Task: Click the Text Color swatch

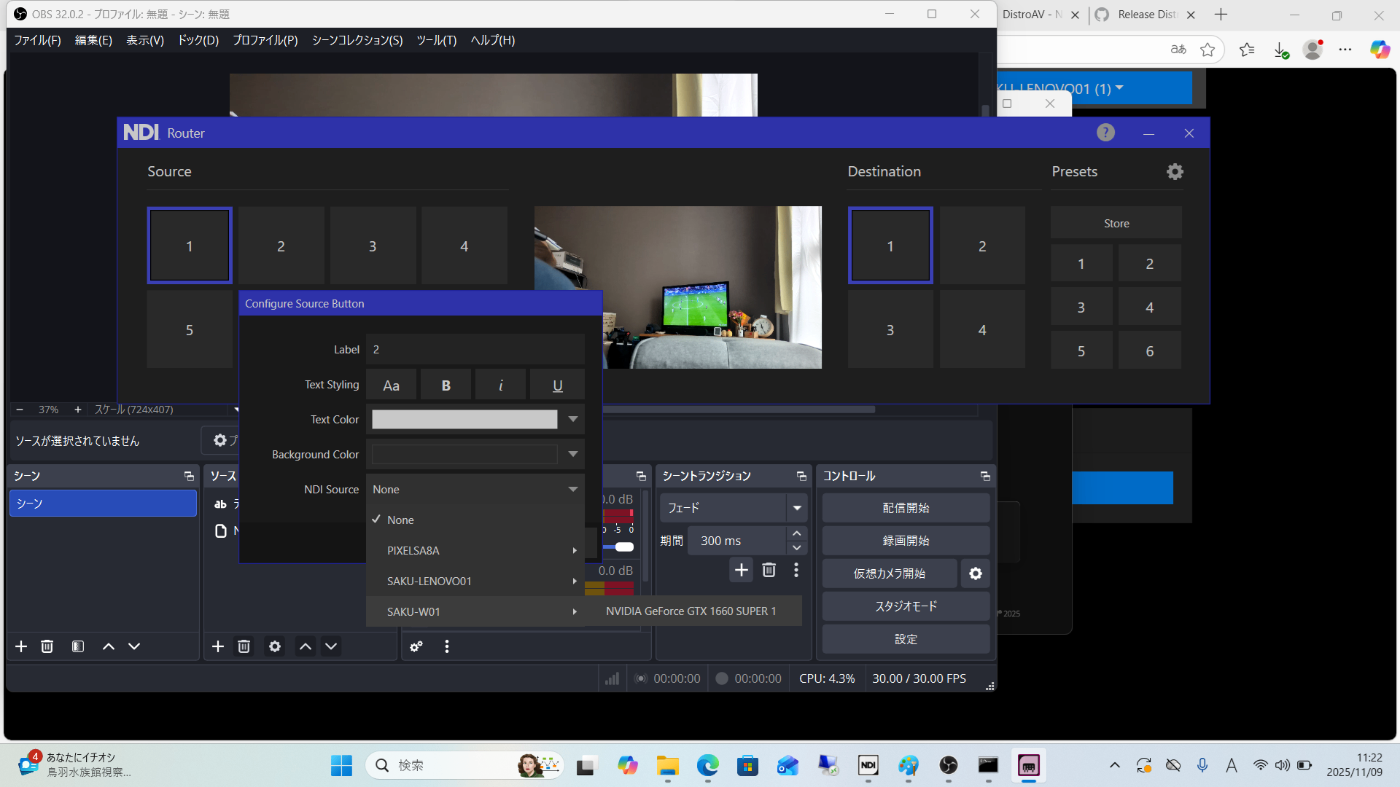Action: click(464, 420)
